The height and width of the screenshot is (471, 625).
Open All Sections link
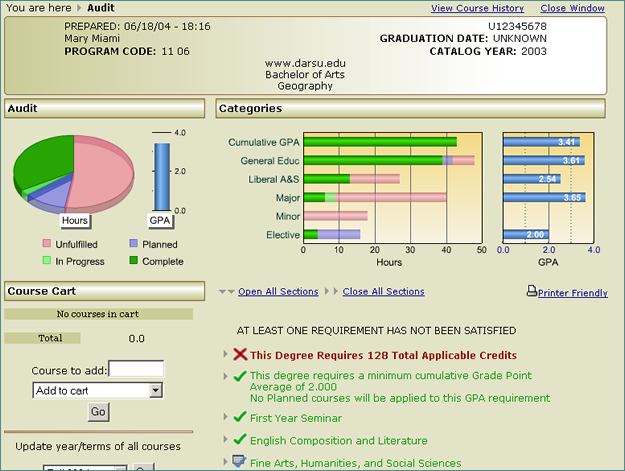pos(278,292)
